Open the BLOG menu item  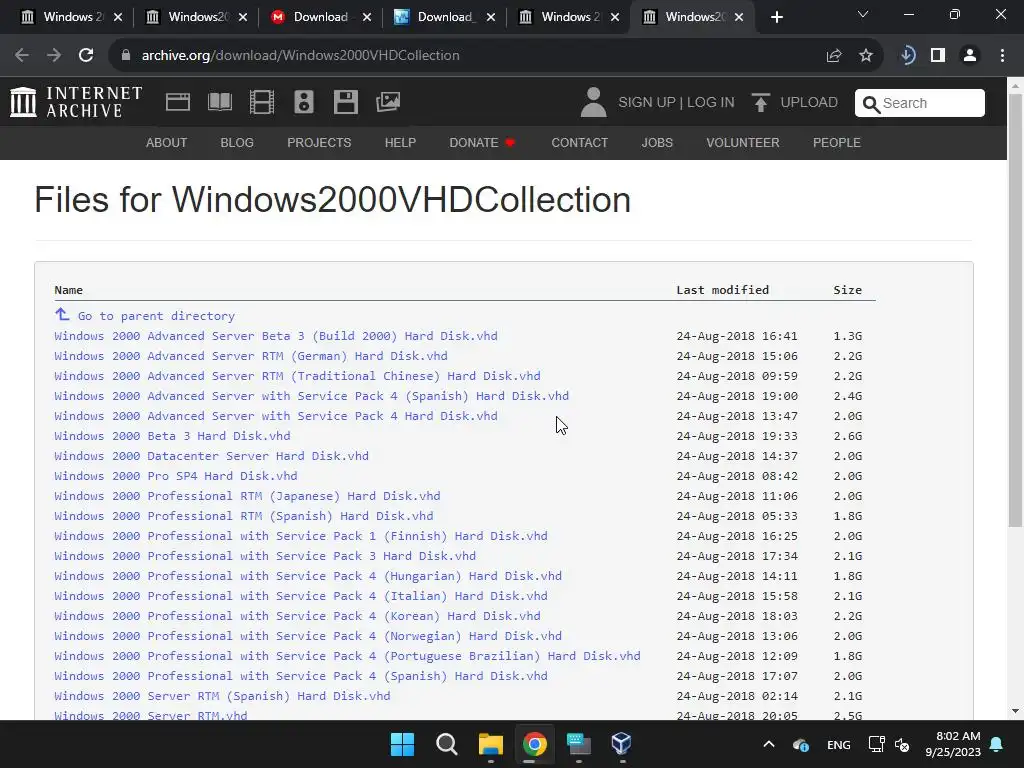coord(237,142)
